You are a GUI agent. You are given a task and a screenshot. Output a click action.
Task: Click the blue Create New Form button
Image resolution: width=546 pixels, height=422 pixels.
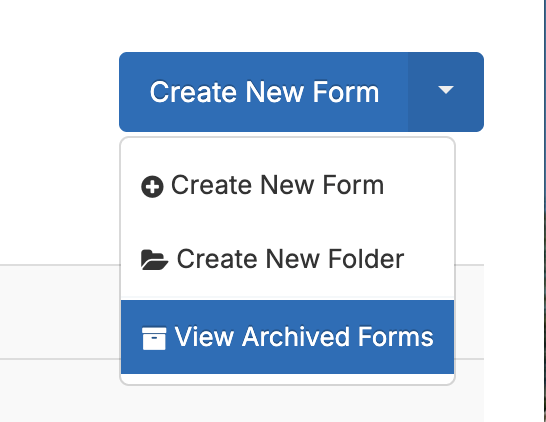pos(264,92)
